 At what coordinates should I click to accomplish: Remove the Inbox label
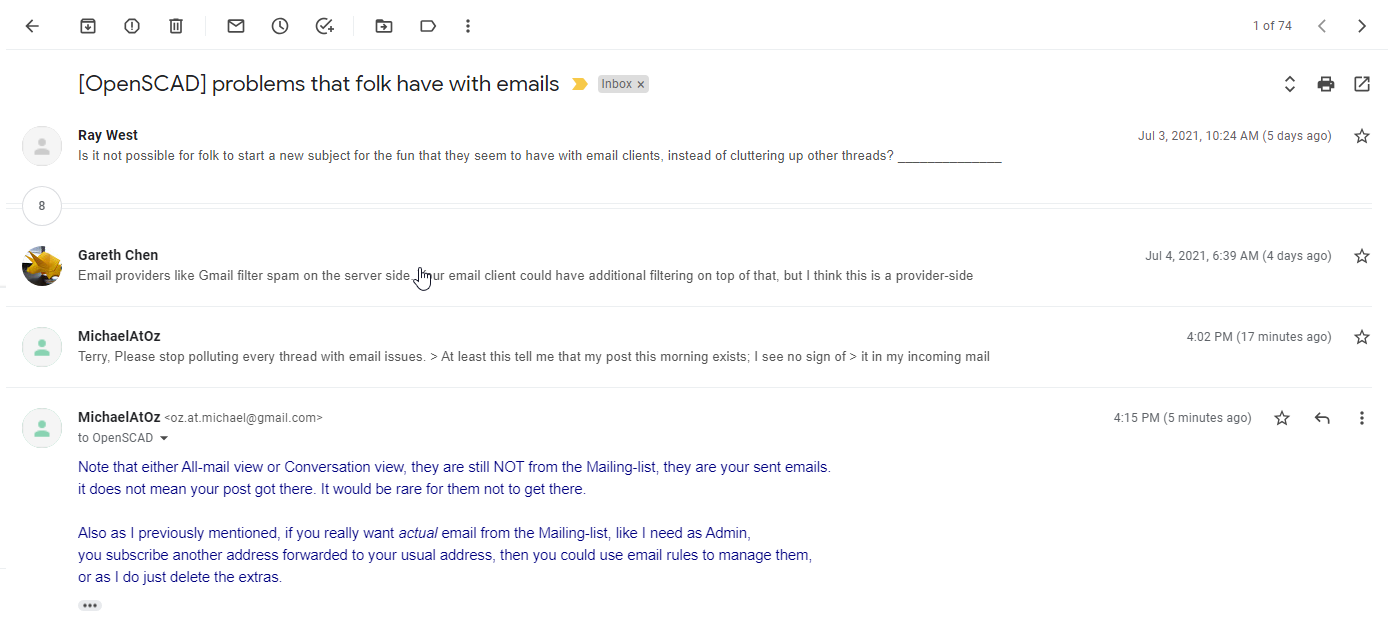[x=641, y=85]
